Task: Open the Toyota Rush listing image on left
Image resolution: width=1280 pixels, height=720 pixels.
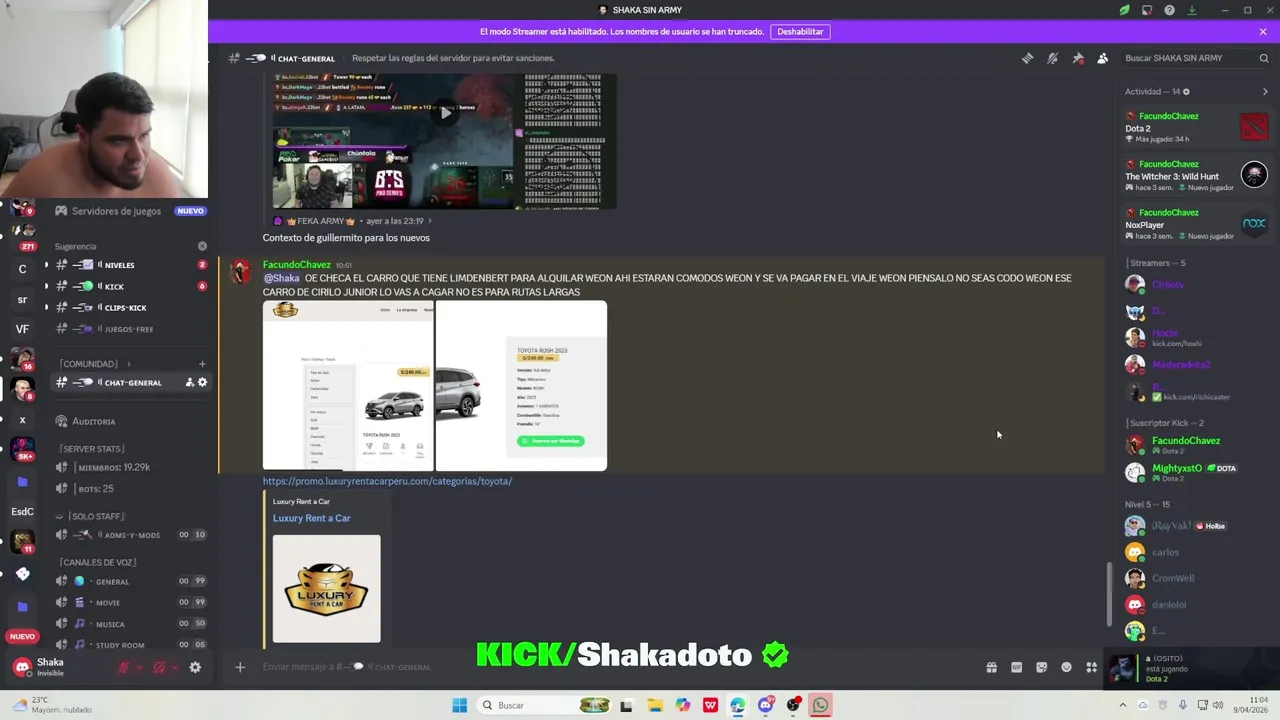Action: click(x=348, y=385)
